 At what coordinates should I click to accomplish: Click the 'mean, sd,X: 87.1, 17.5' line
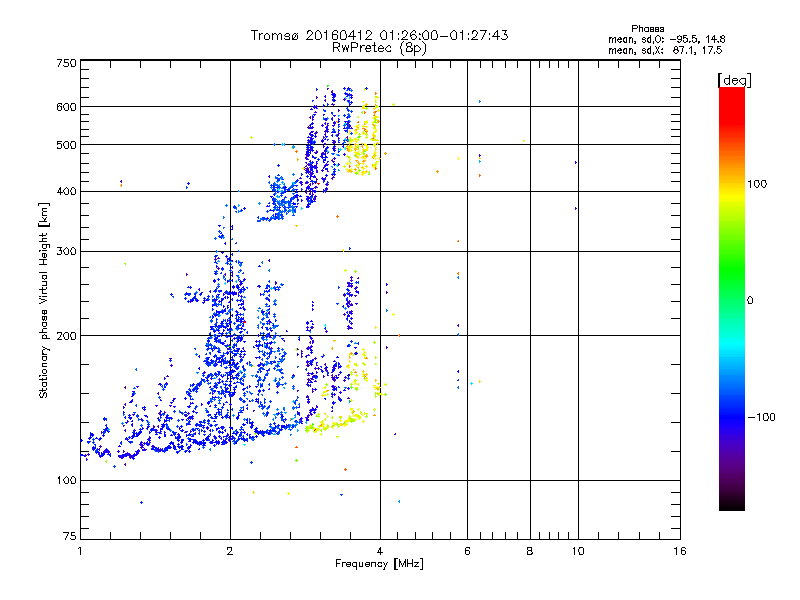pos(665,50)
